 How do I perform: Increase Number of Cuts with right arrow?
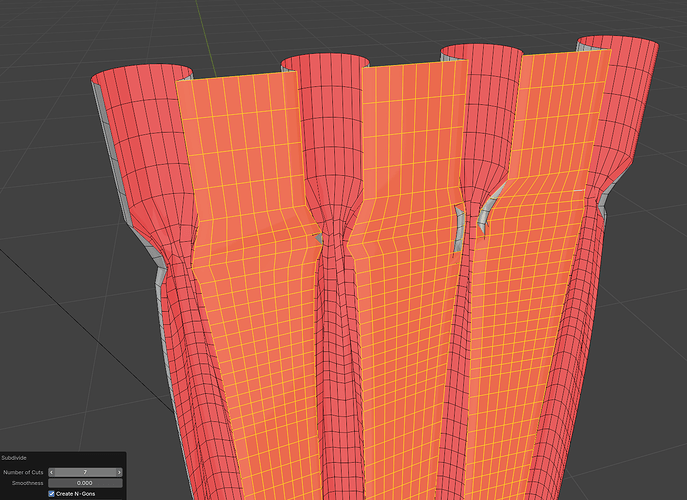119,472
